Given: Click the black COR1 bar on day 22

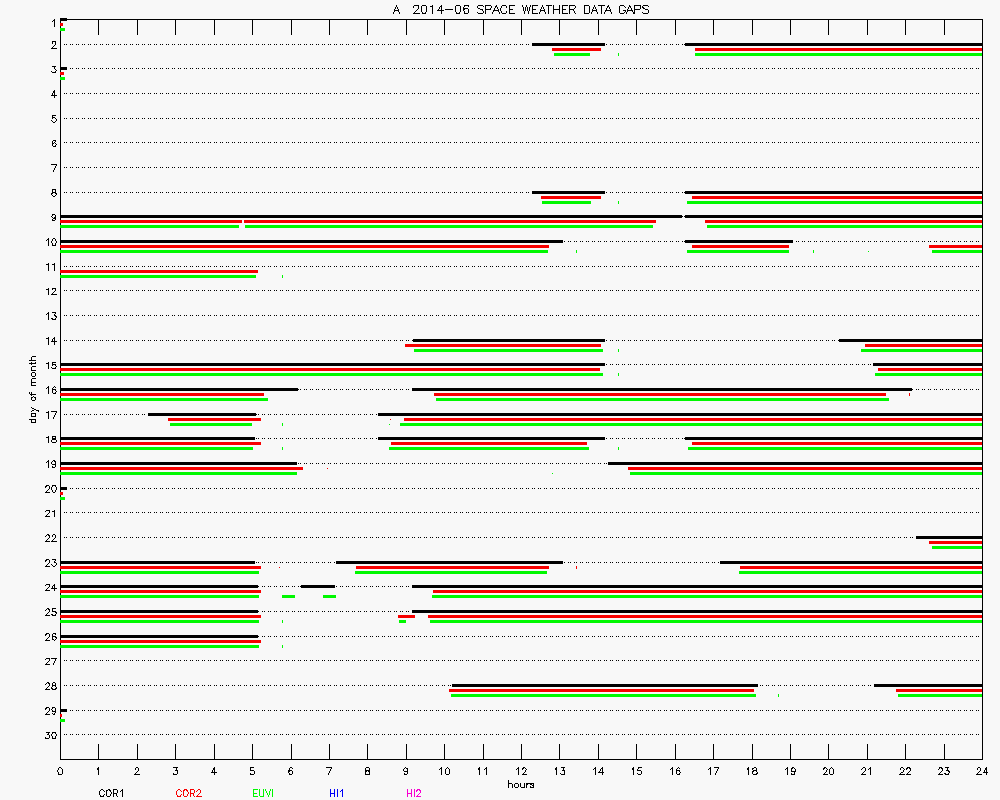Looking at the screenshot, I should 948,537.
